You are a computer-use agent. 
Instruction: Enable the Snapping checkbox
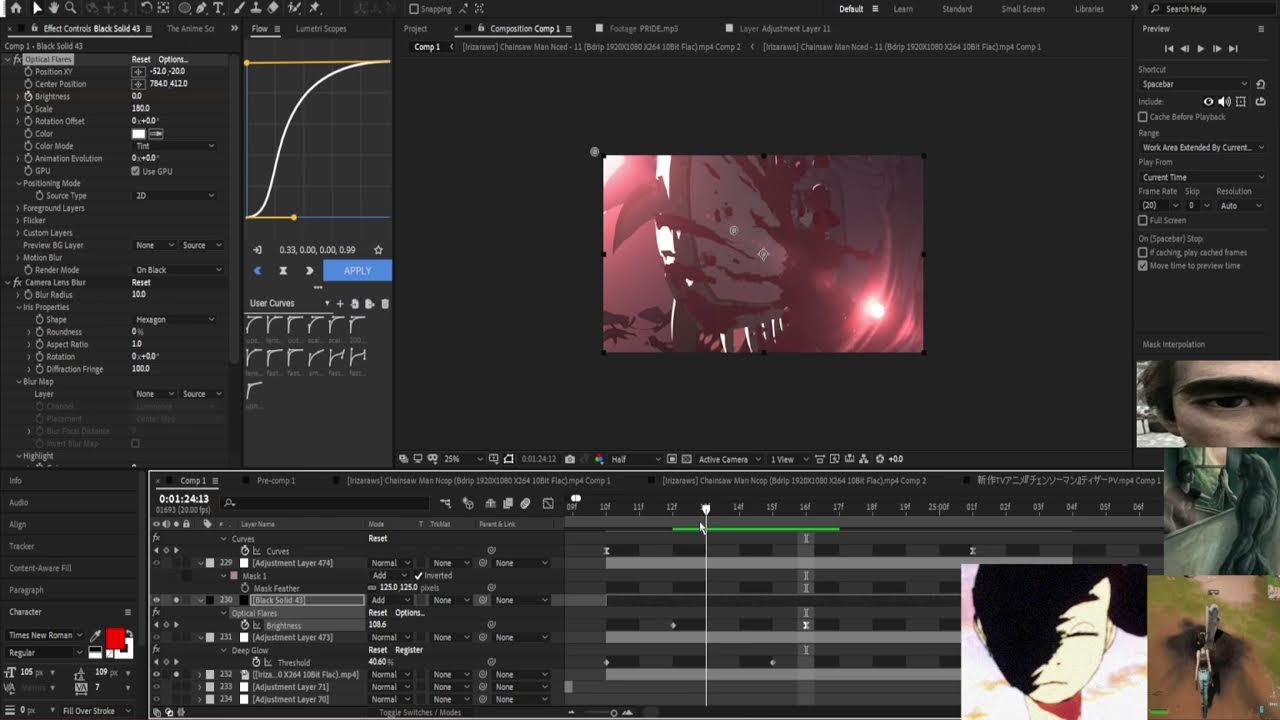pyautogui.click(x=414, y=9)
